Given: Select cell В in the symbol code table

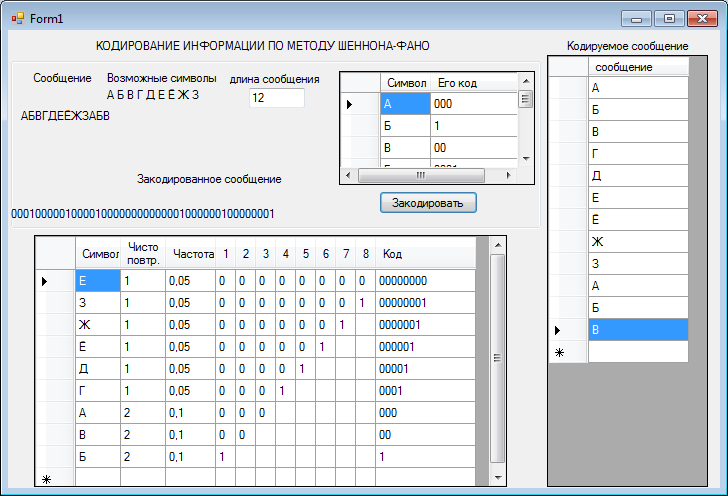Looking at the screenshot, I should click(x=405, y=148).
